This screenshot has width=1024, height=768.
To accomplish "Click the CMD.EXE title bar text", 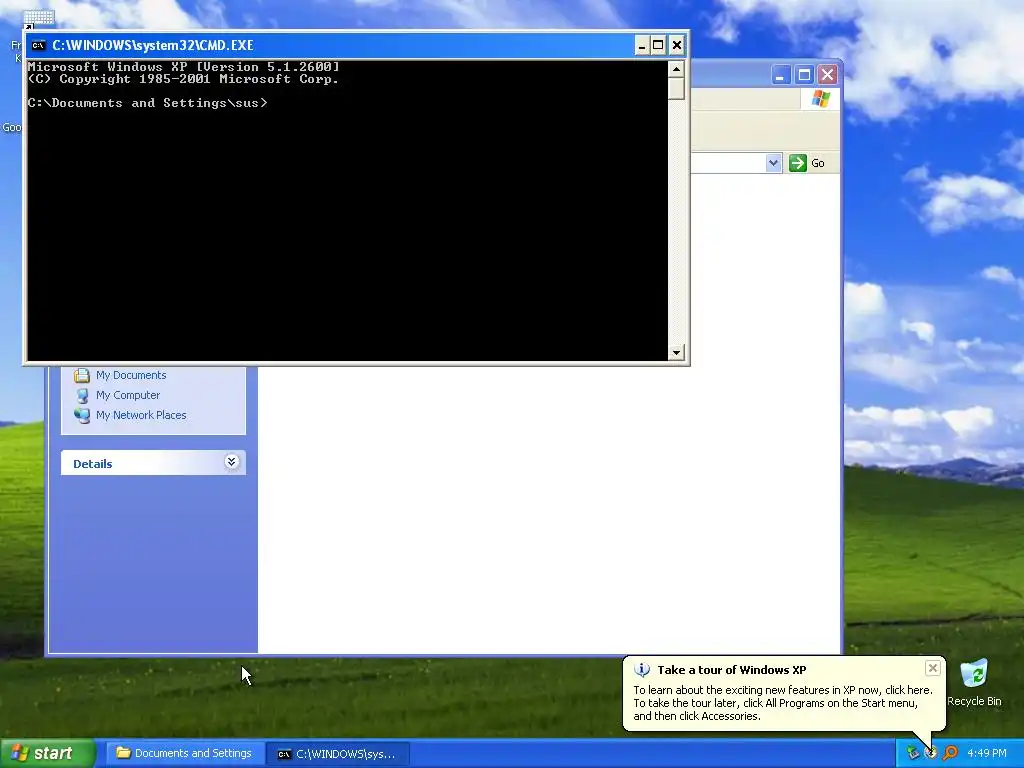I will point(153,45).
